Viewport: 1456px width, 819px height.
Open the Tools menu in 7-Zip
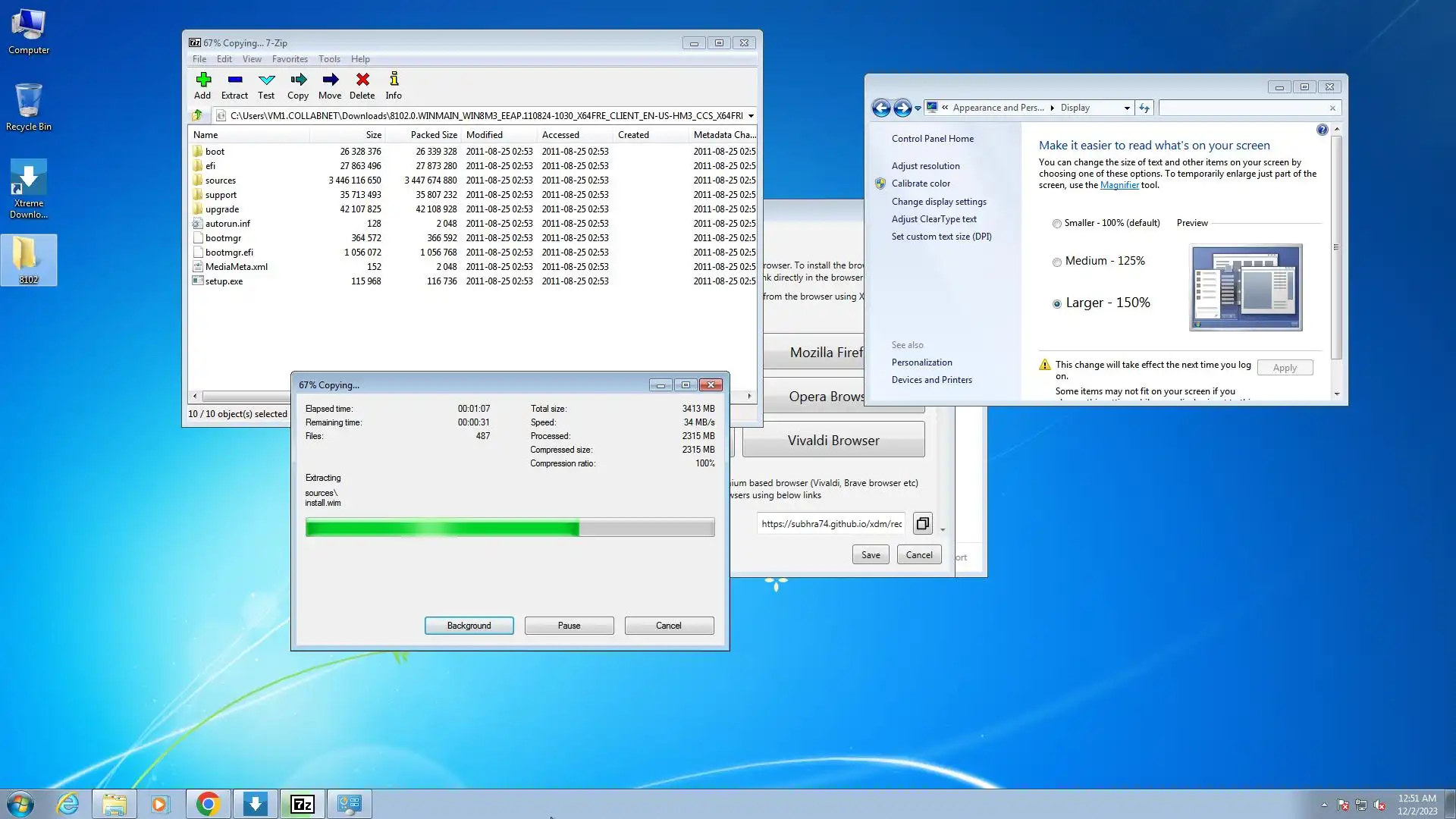point(329,59)
